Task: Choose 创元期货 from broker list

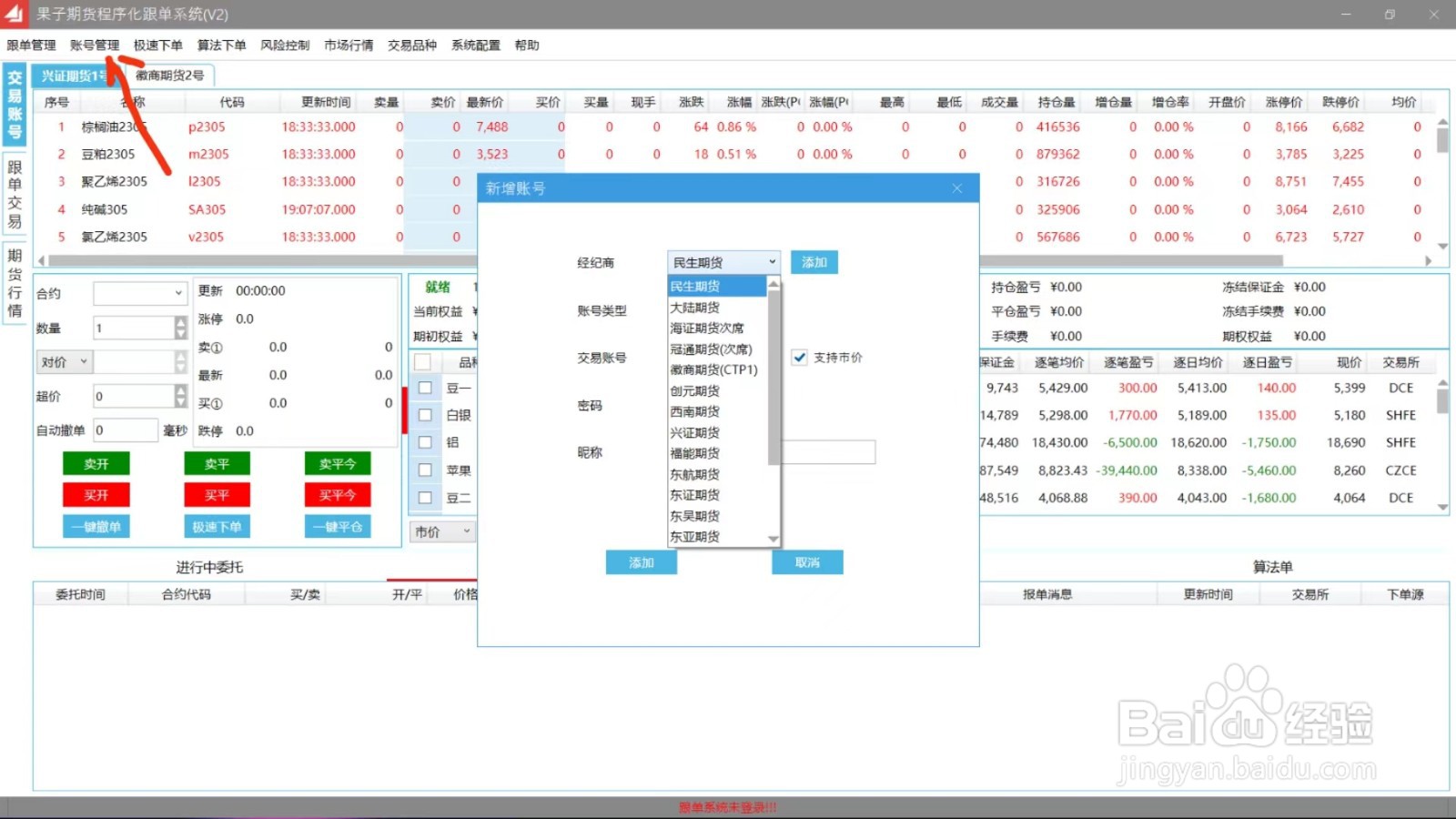Action: pos(717,391)
